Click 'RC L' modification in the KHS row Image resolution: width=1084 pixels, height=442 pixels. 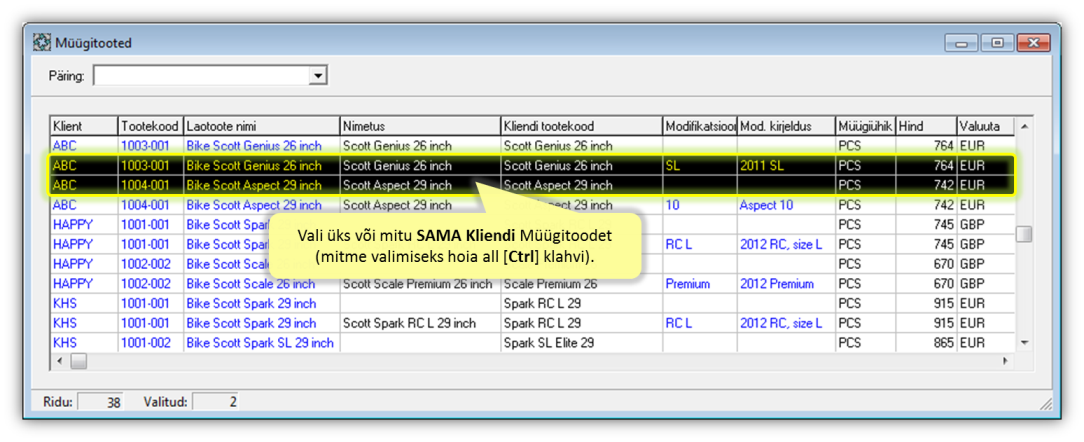700,324
